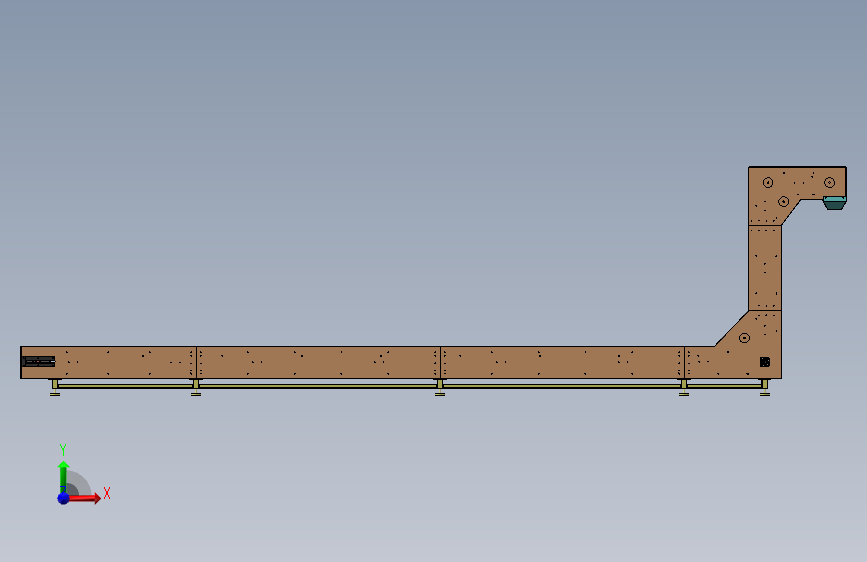Select the leftmost support foot under the conveyor
The image size is (867, 562).
click(x=55, y=388)
